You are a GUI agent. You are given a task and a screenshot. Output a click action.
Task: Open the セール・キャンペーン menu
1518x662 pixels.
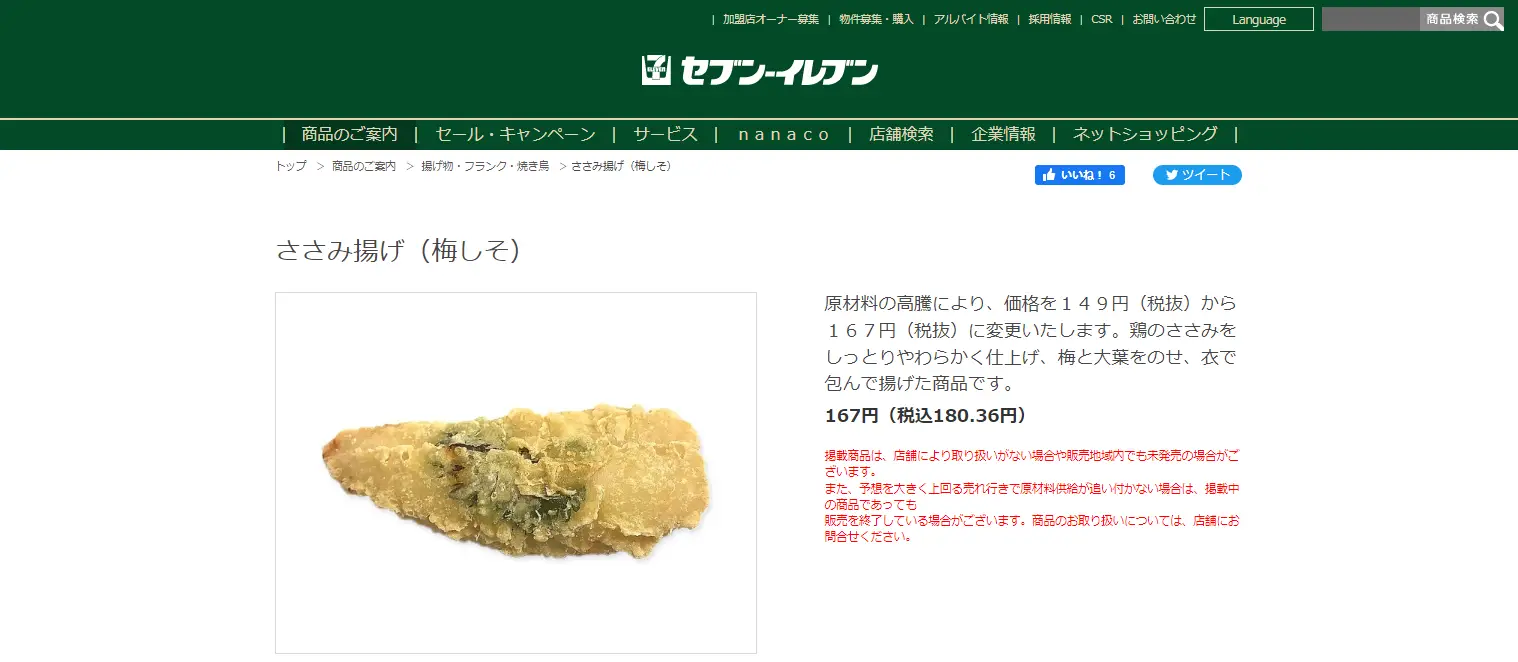pos(516,134)
